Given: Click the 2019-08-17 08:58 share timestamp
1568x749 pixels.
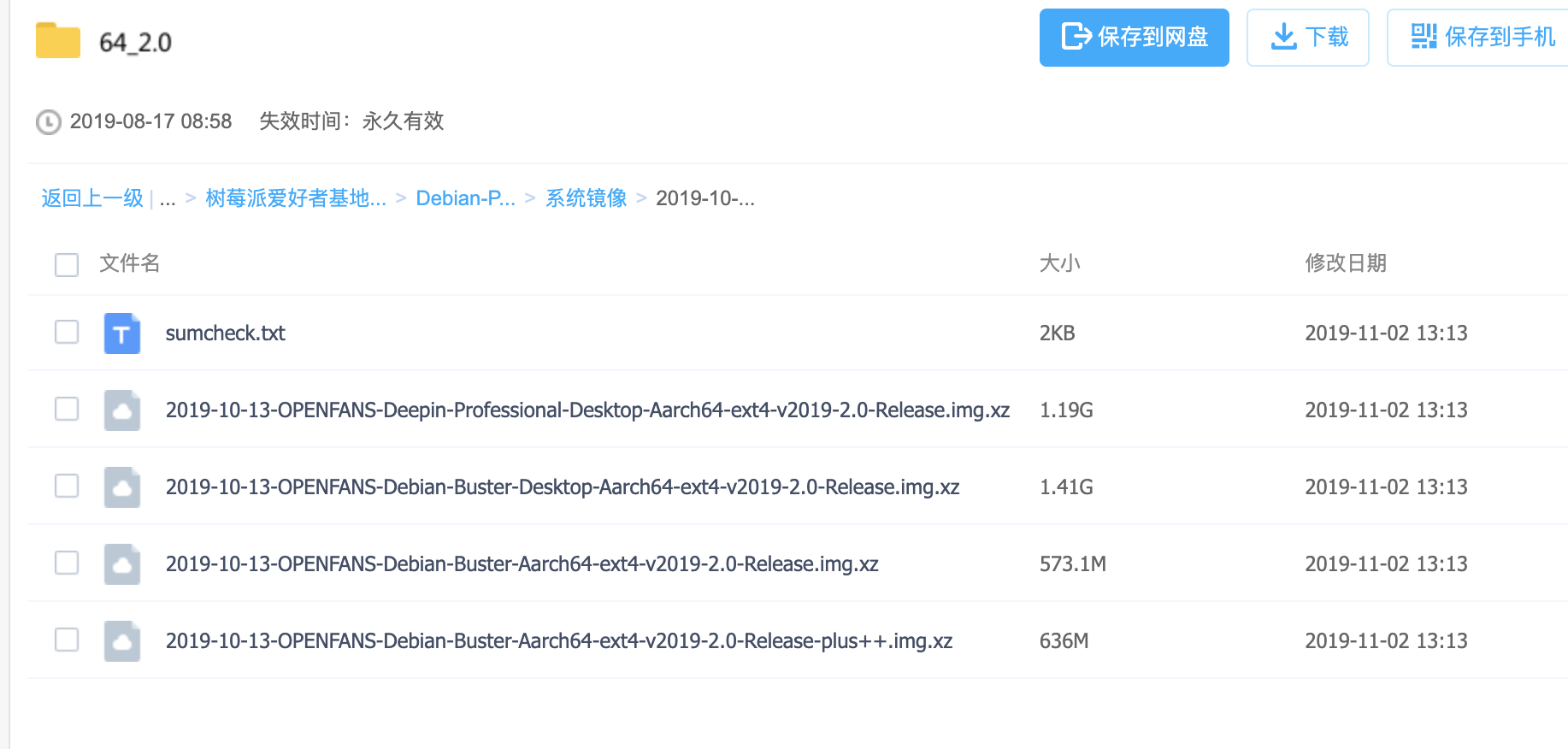Looking at the screenshot, I should coord(150,121).
